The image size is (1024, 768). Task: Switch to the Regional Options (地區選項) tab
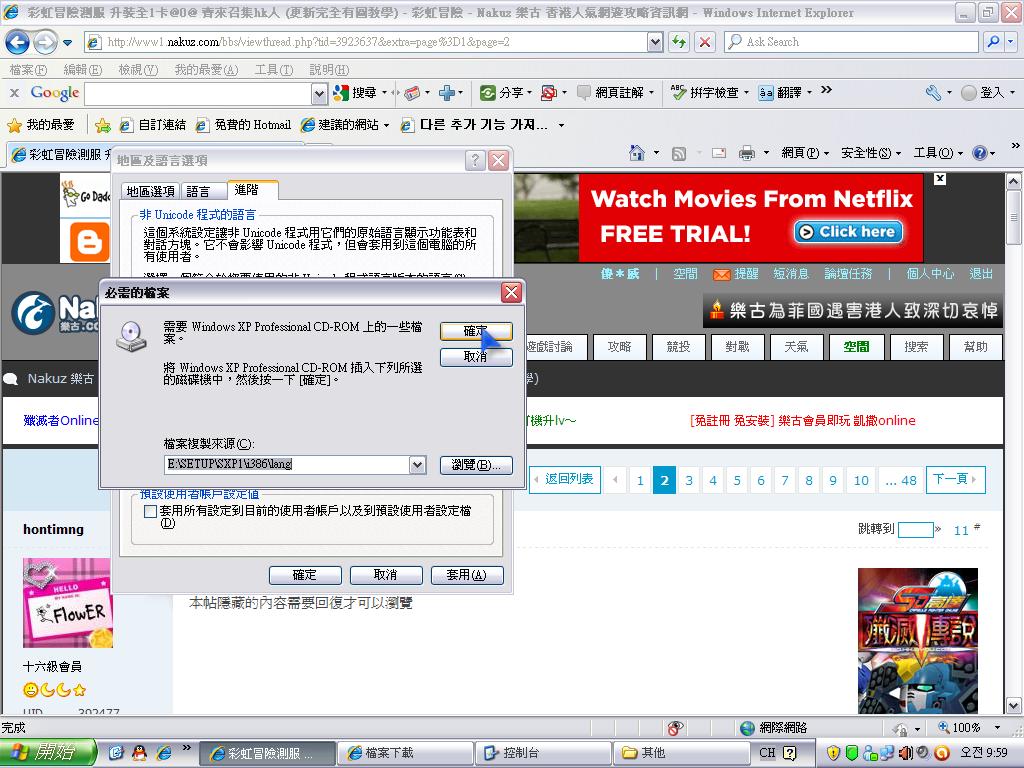point(150,191)
